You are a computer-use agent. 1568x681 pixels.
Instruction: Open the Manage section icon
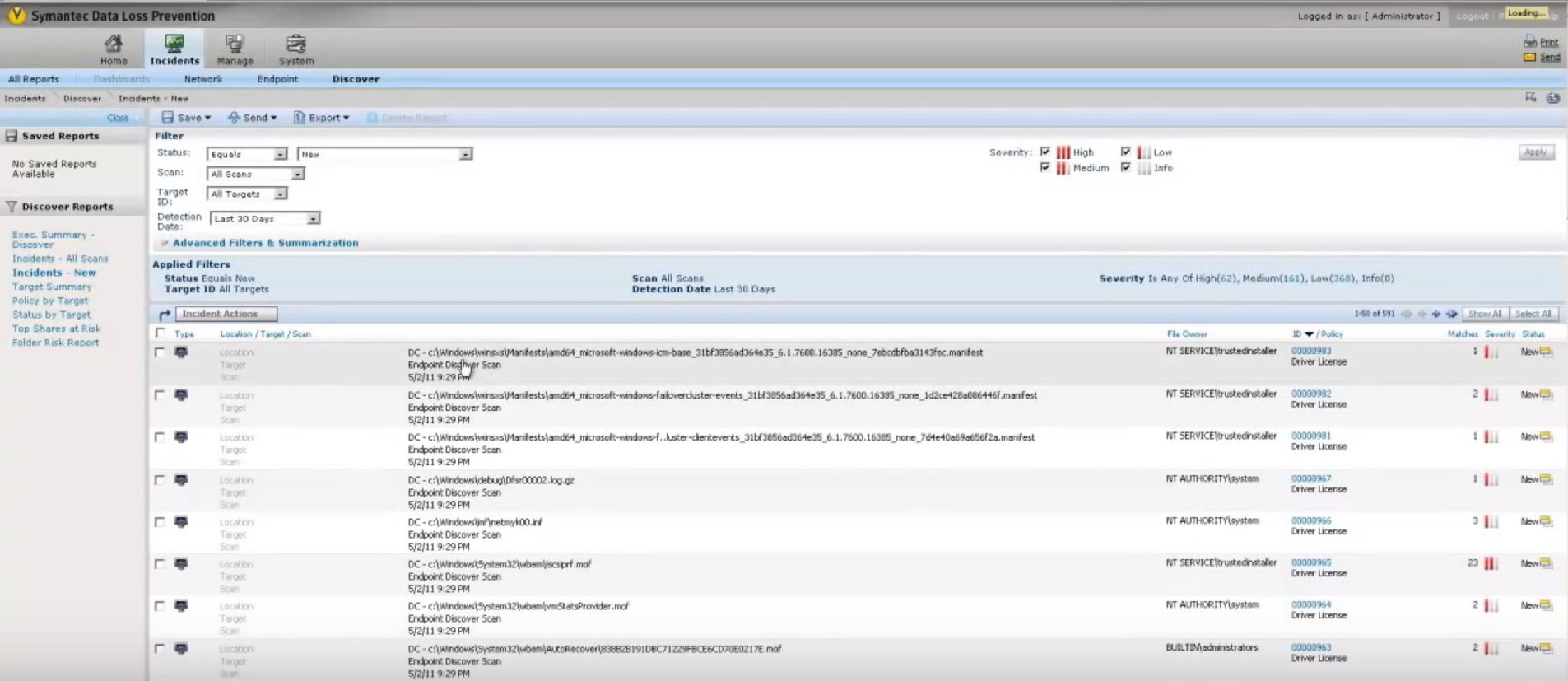[235, 43]
